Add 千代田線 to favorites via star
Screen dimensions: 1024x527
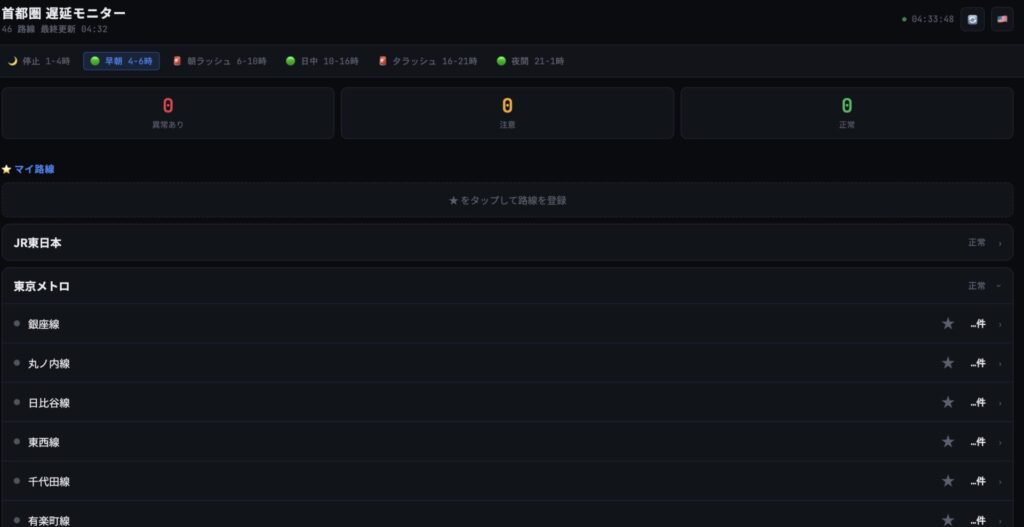[948, 481]
